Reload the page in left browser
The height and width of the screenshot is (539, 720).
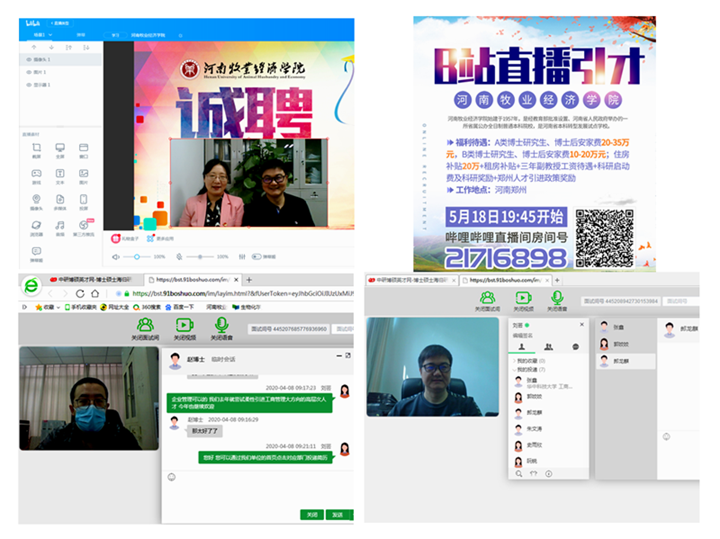click(80, 293)
